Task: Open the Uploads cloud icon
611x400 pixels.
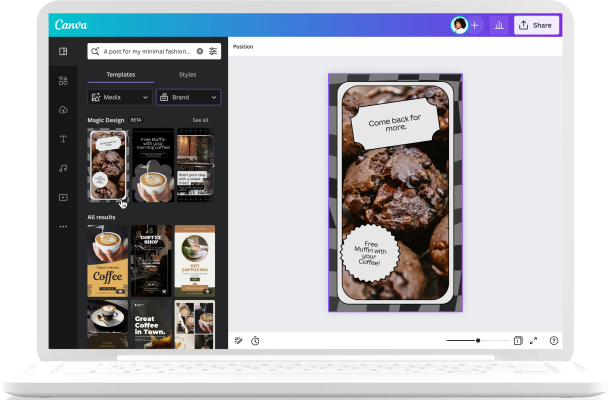Action: click(x=63, y=109)
